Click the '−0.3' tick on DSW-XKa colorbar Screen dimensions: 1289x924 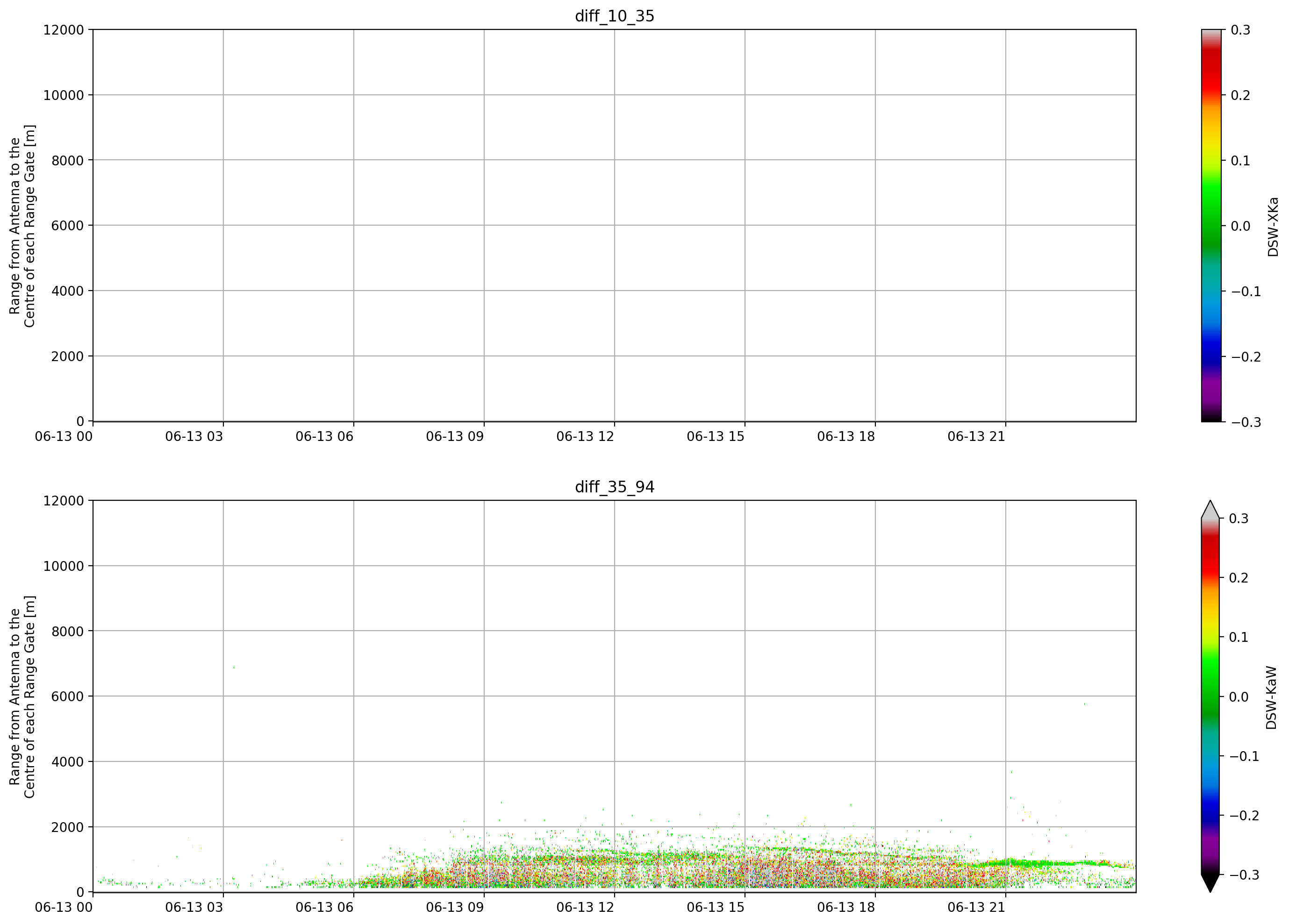point(1246,422)
